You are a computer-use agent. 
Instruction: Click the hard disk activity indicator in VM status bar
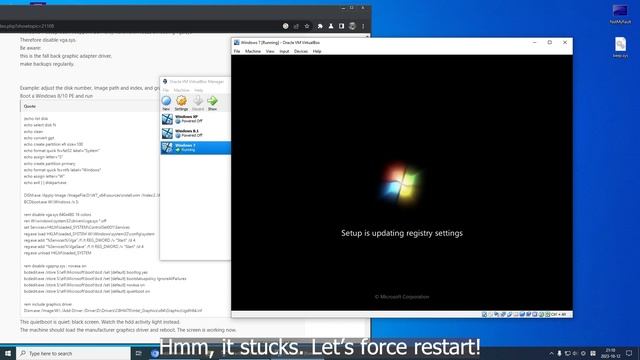[484, 315]
